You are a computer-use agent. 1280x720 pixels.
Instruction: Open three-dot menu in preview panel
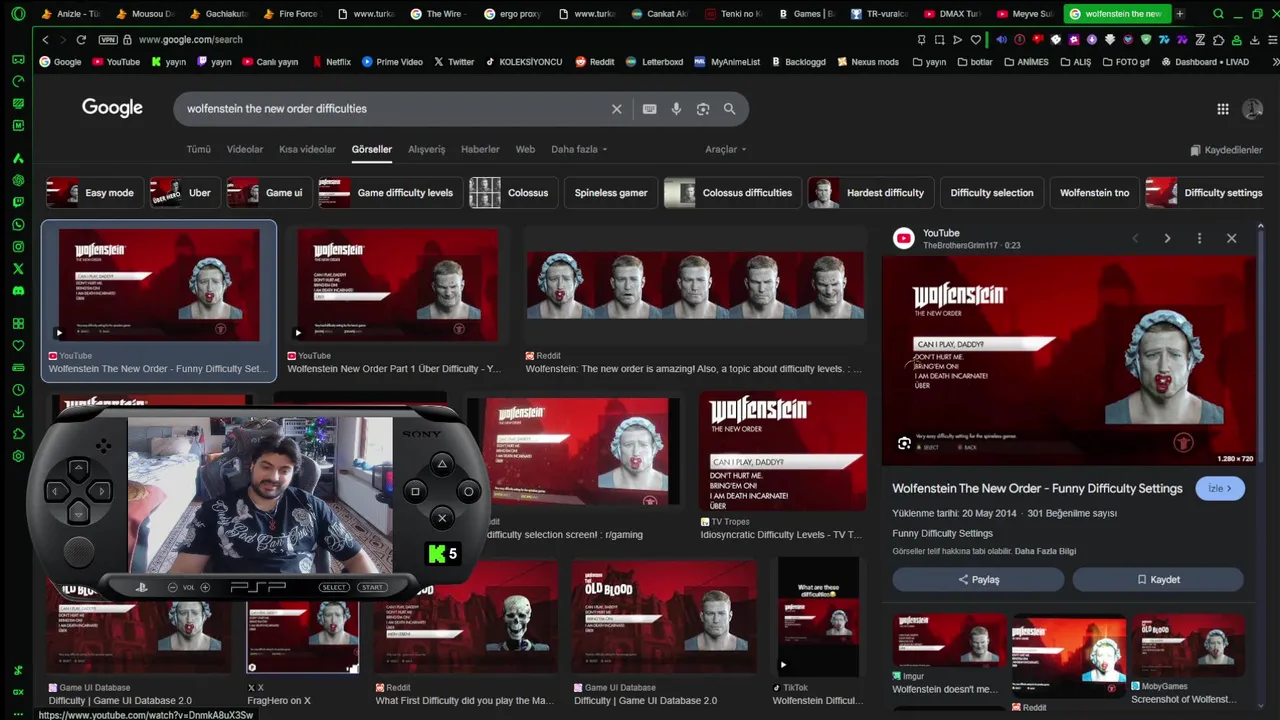(1199, 238)
